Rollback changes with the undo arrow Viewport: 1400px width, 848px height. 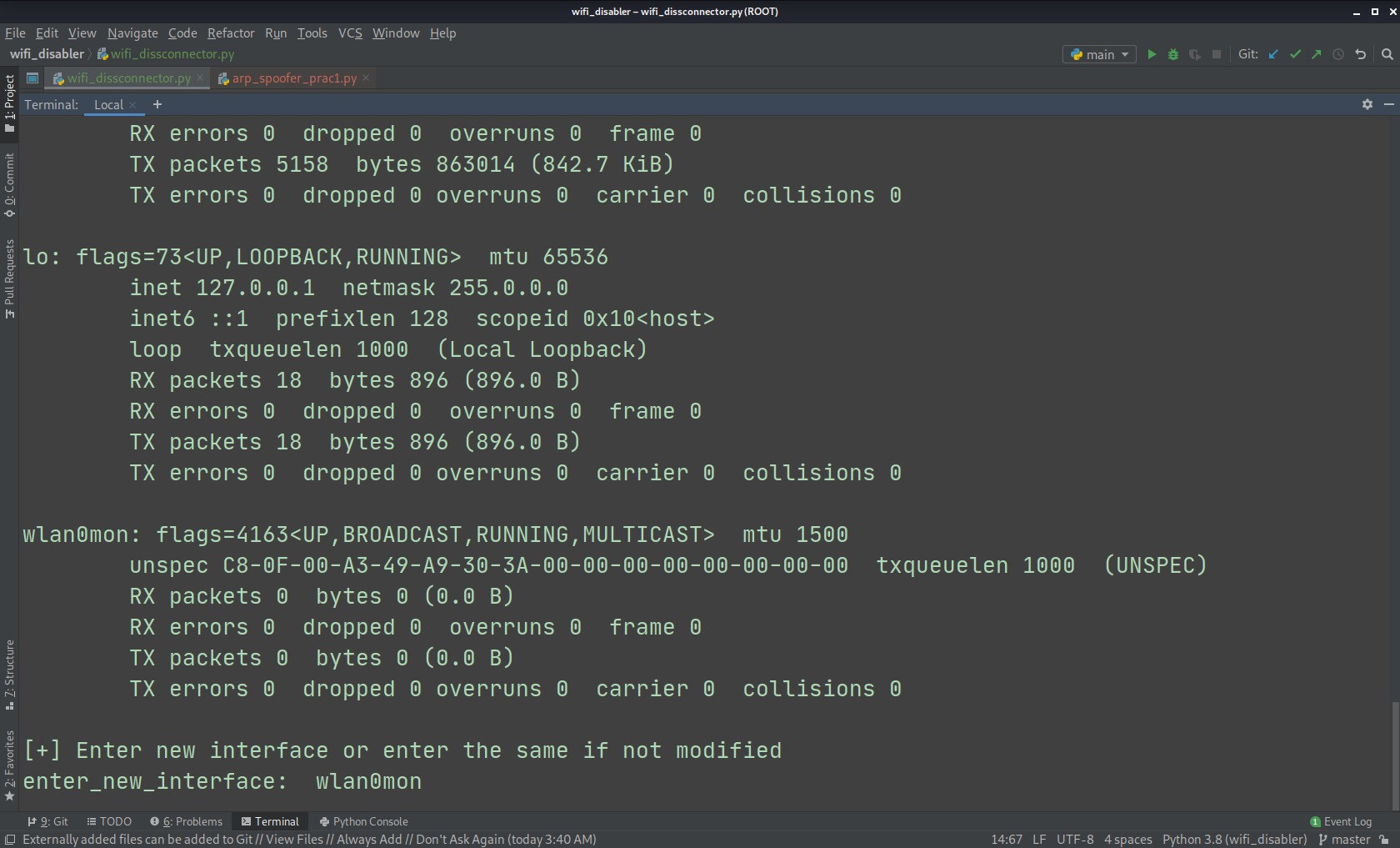tap(1360, 54)
